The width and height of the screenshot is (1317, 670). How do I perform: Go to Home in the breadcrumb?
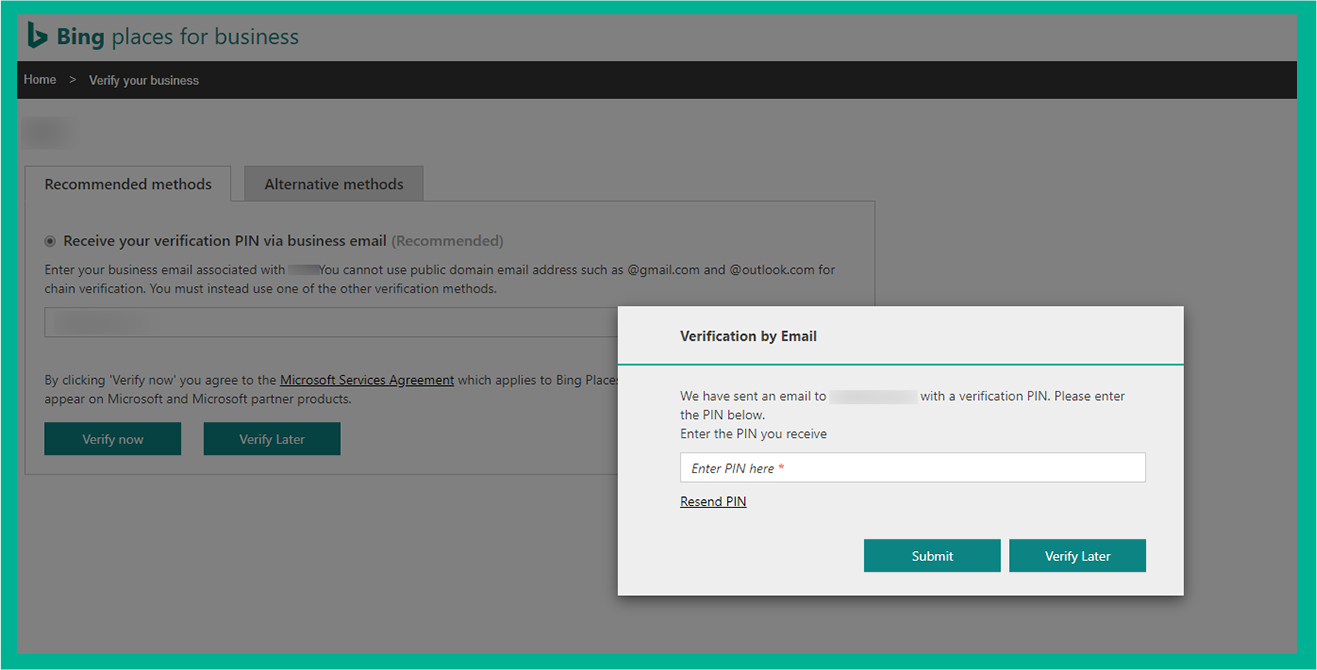coord(40,80)
